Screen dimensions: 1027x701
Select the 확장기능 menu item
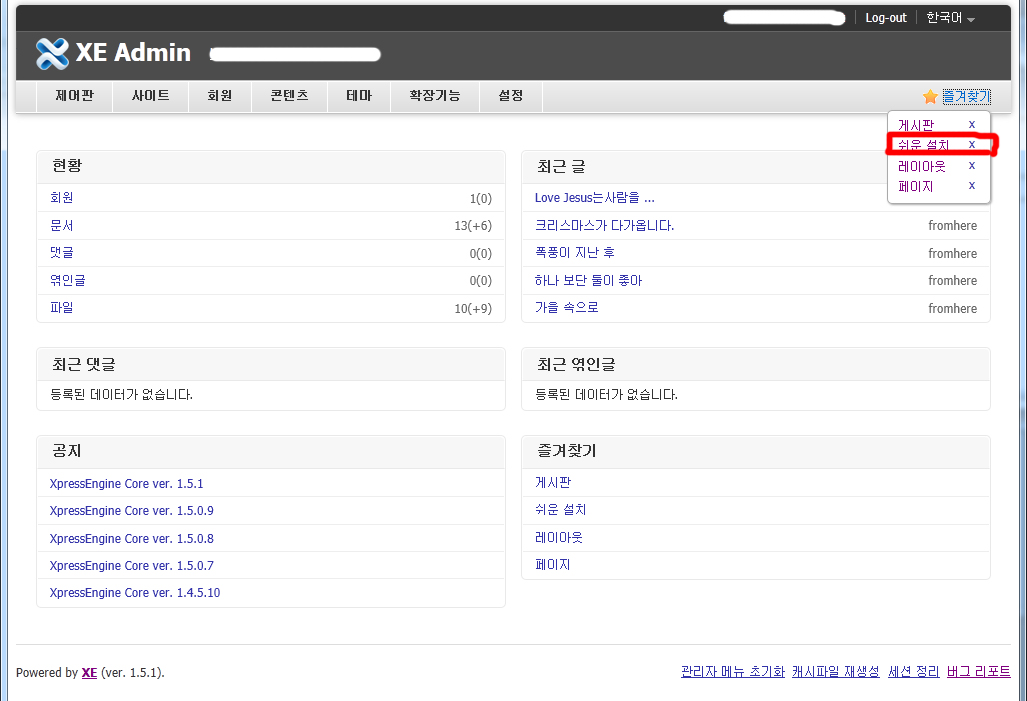[434, 96]
